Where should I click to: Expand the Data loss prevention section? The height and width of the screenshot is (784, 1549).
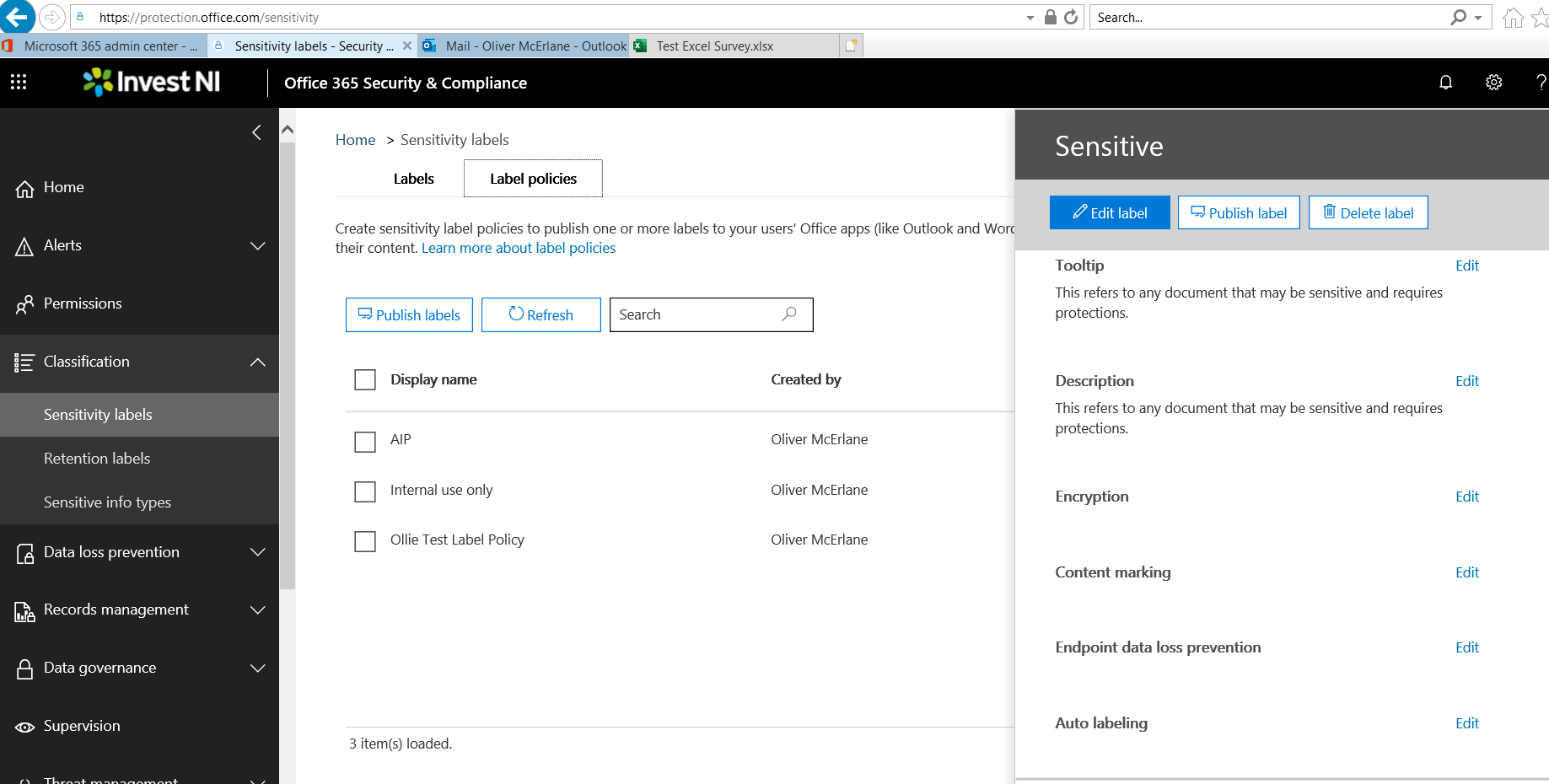coord(258,552)
